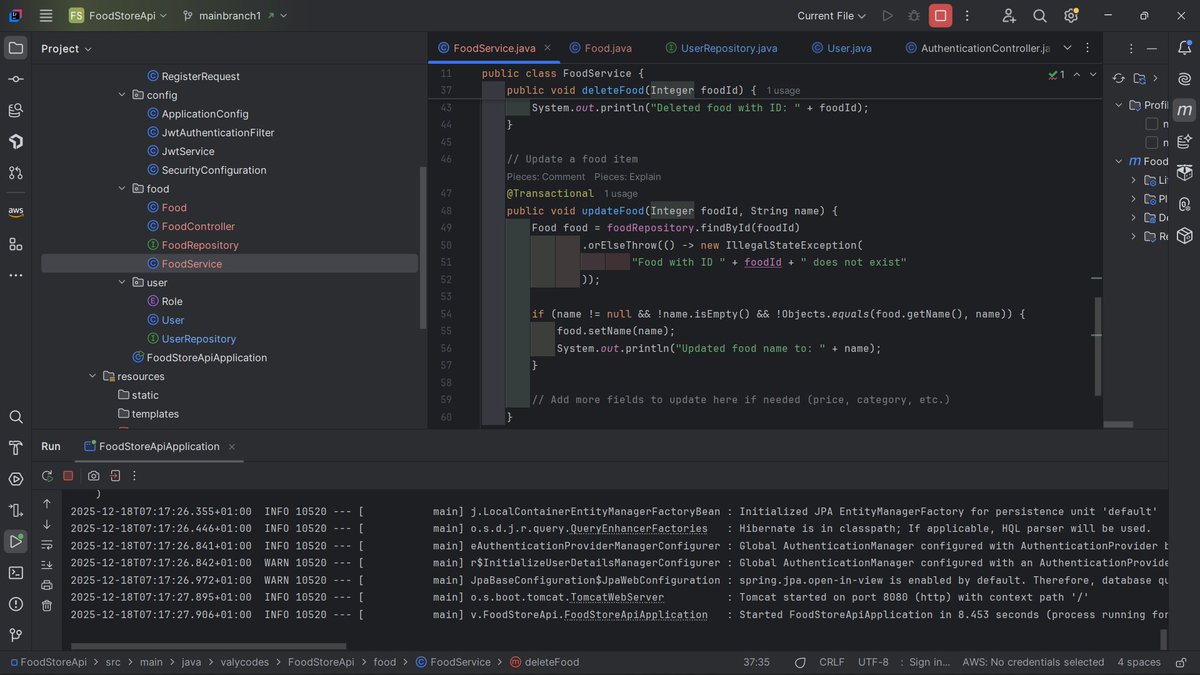Open the Project tool window icon
The image size is (1200, 675).
point(15,48)
